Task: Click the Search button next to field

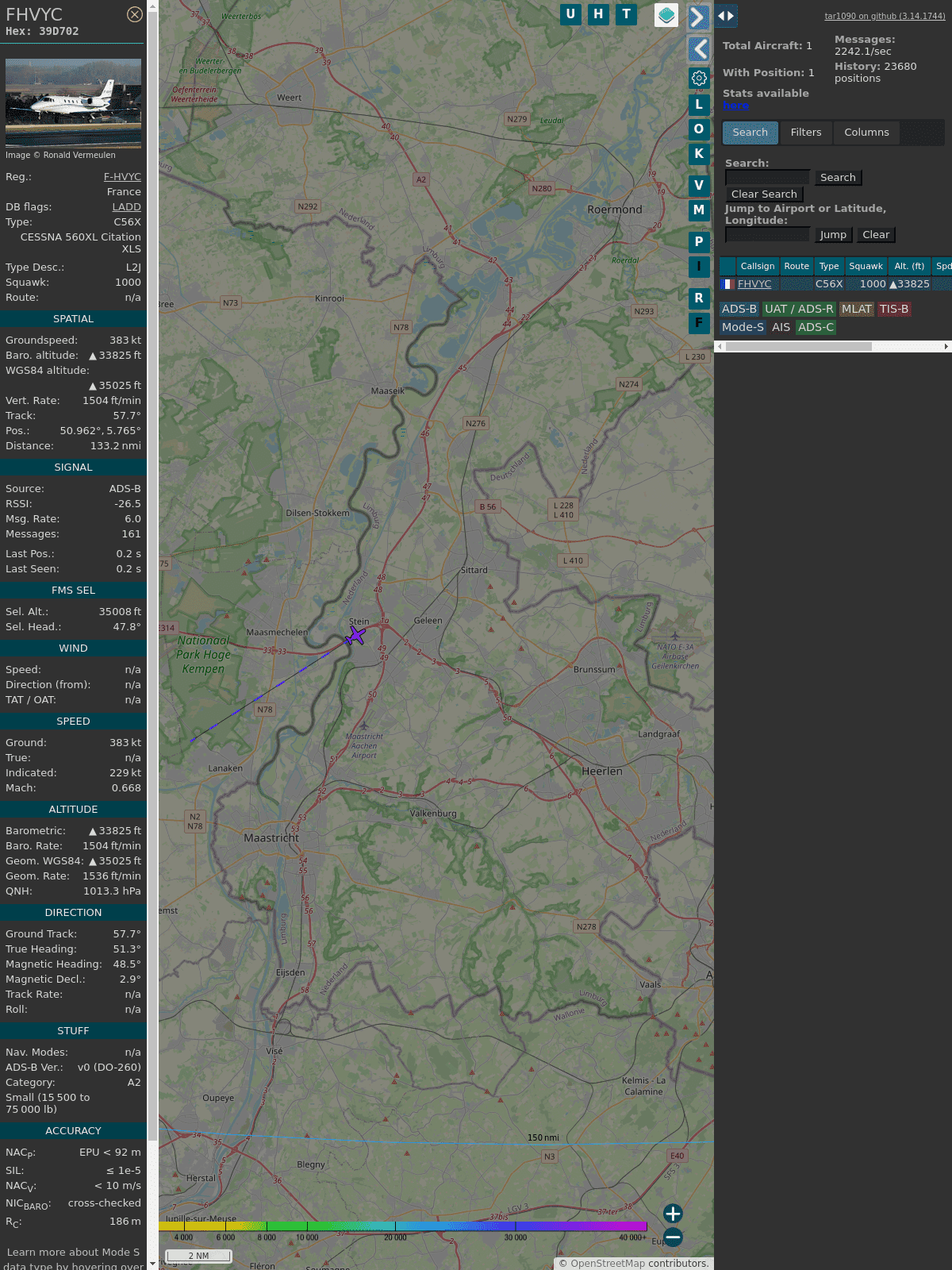Action: (838, 178)
